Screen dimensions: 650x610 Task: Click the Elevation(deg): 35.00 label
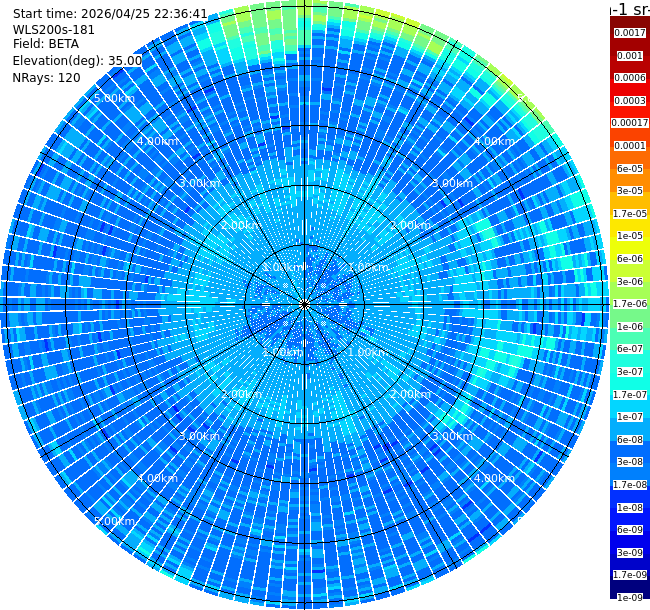click(77, 61)
